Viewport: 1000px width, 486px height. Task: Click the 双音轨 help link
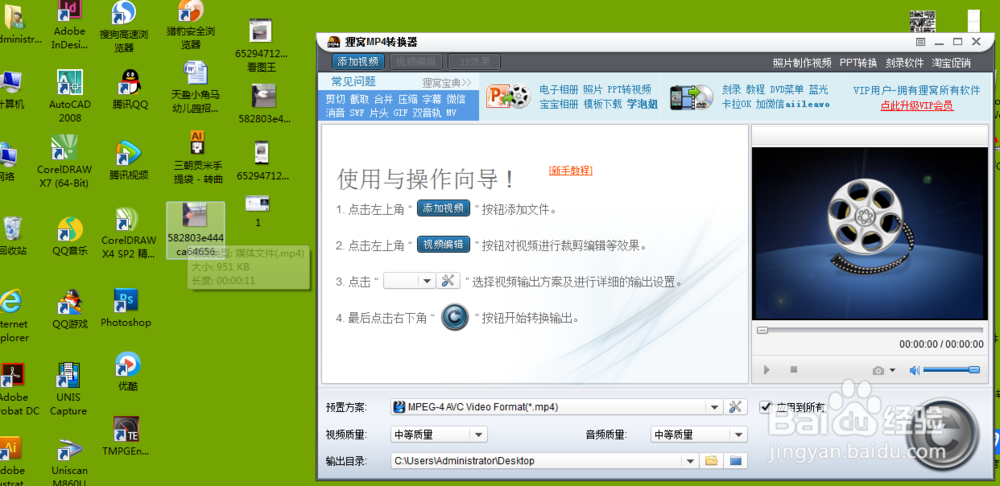click(427, 113)
